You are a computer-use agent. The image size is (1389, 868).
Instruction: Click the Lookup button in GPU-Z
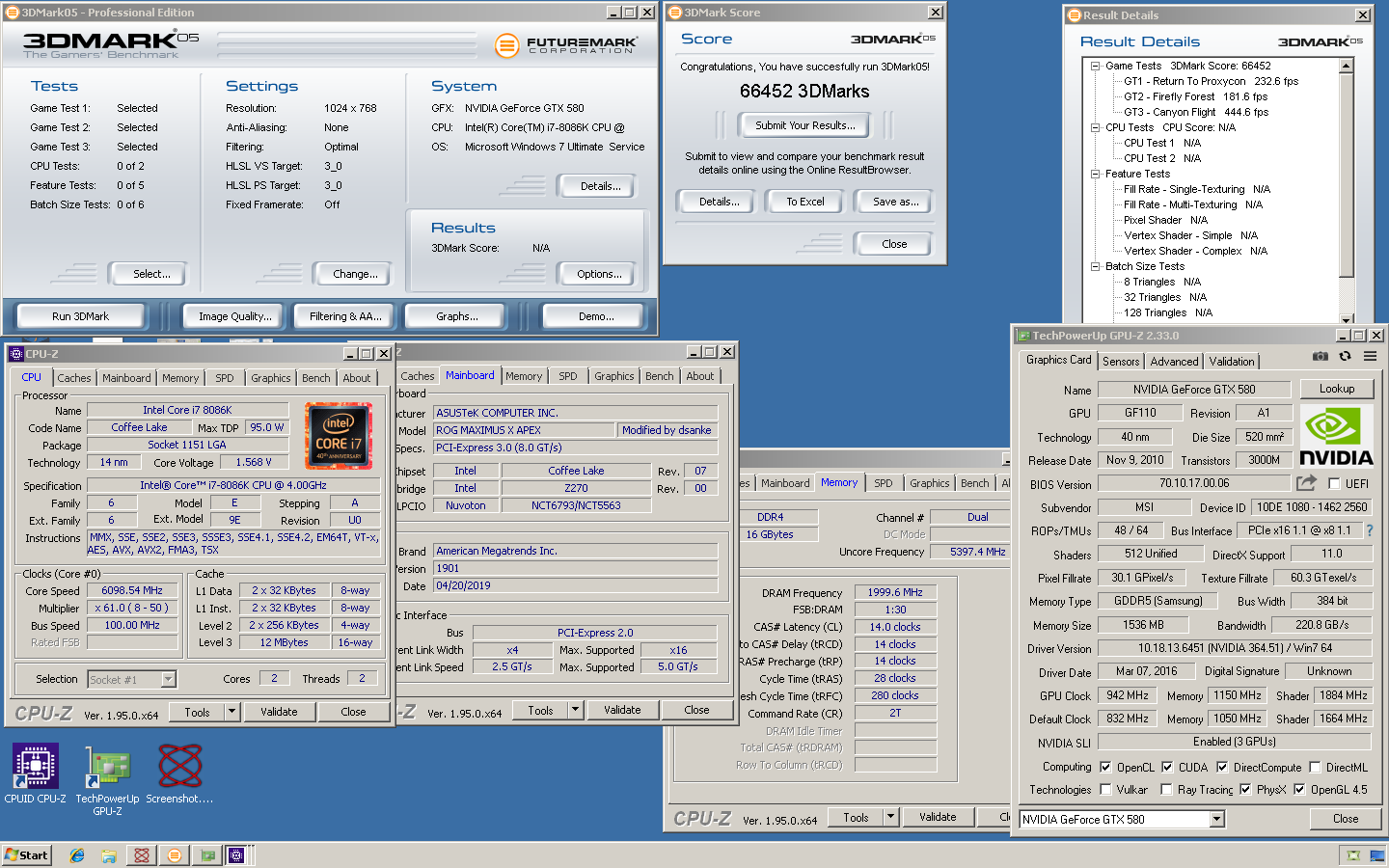(1336, 389)
